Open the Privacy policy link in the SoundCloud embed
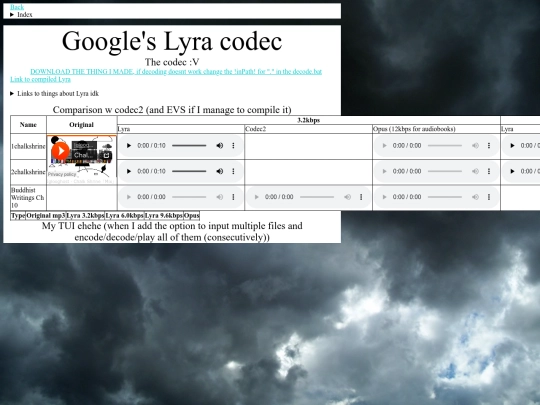Screen dimensions: 540x405 (62, 174)
